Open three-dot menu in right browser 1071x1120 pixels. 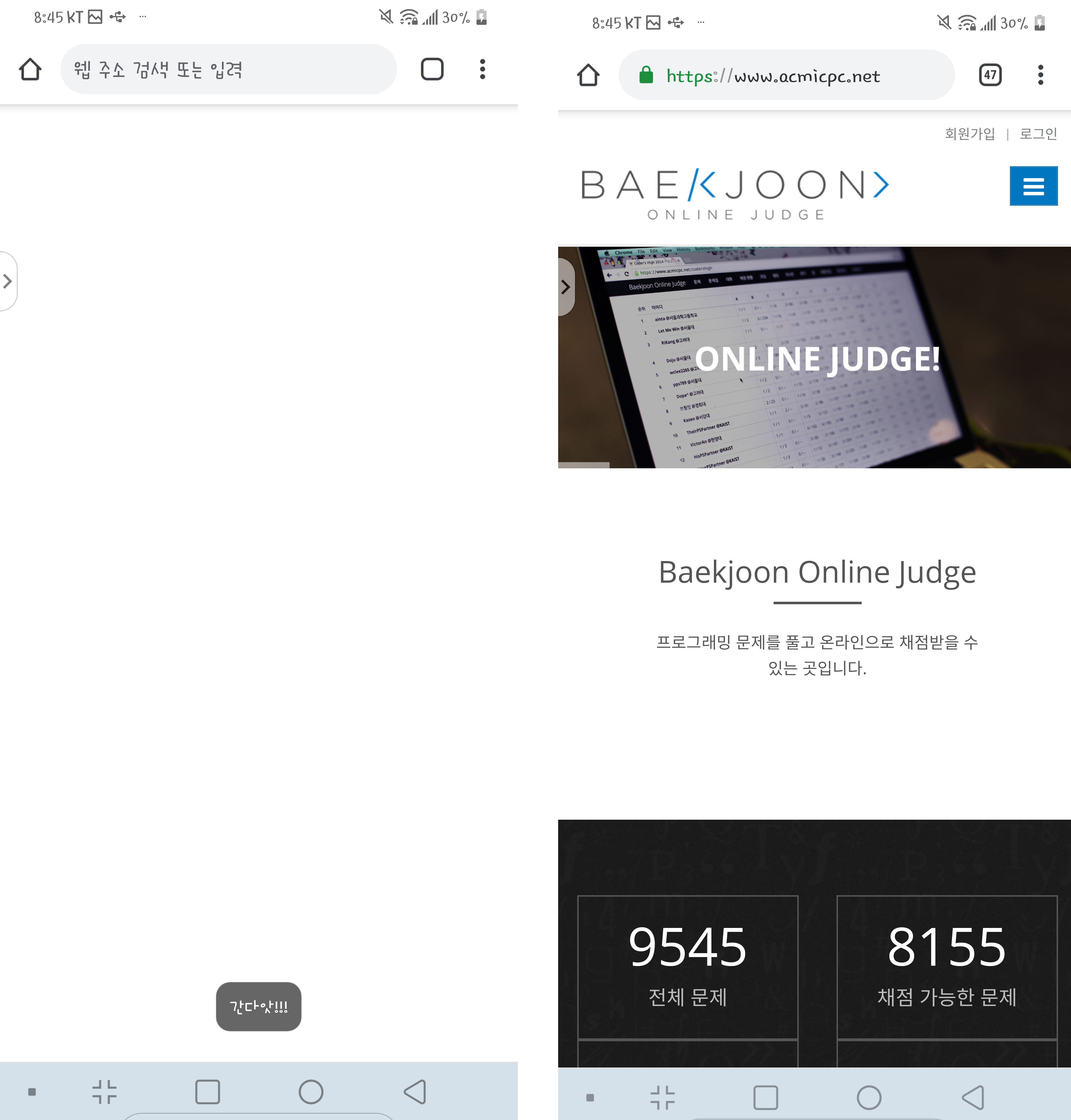click(1040, 76)
